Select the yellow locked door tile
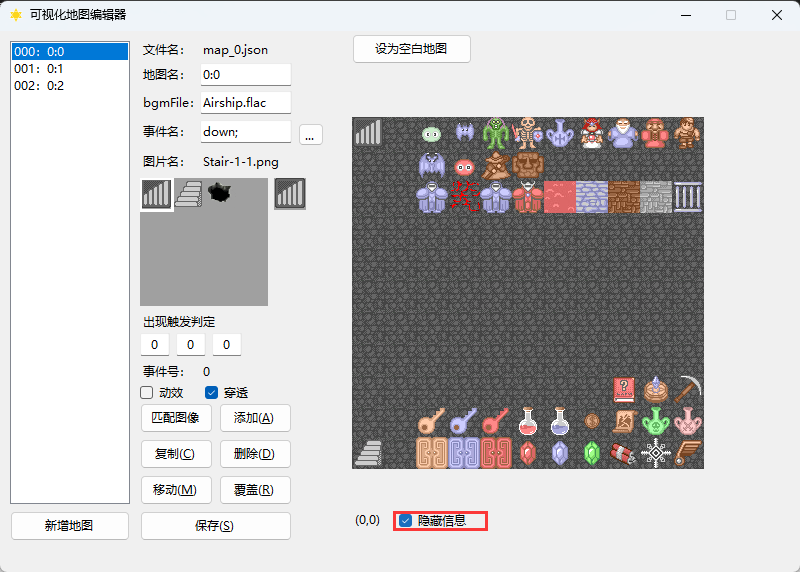800x572 pixels. tap(432, 453)
